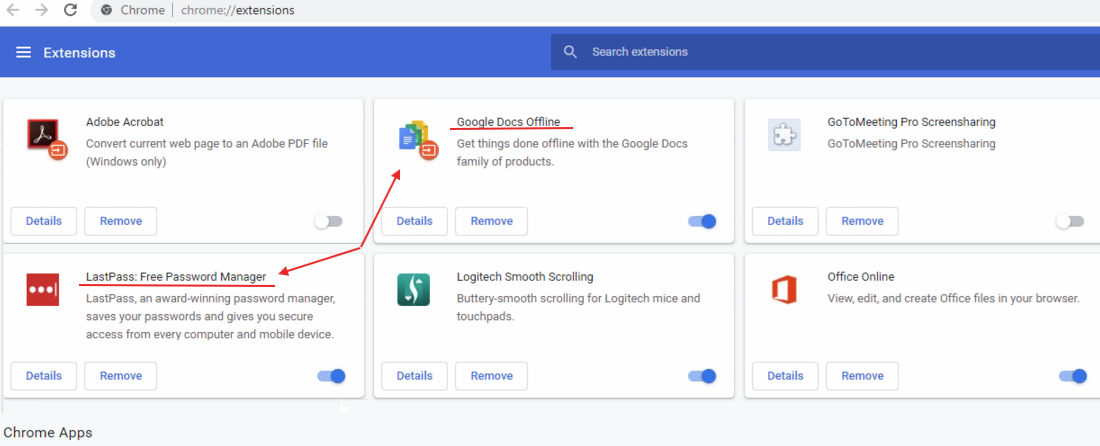
Task: Open Details for GoToMeeting Pro Screensharing
Action: coord(785,221)
